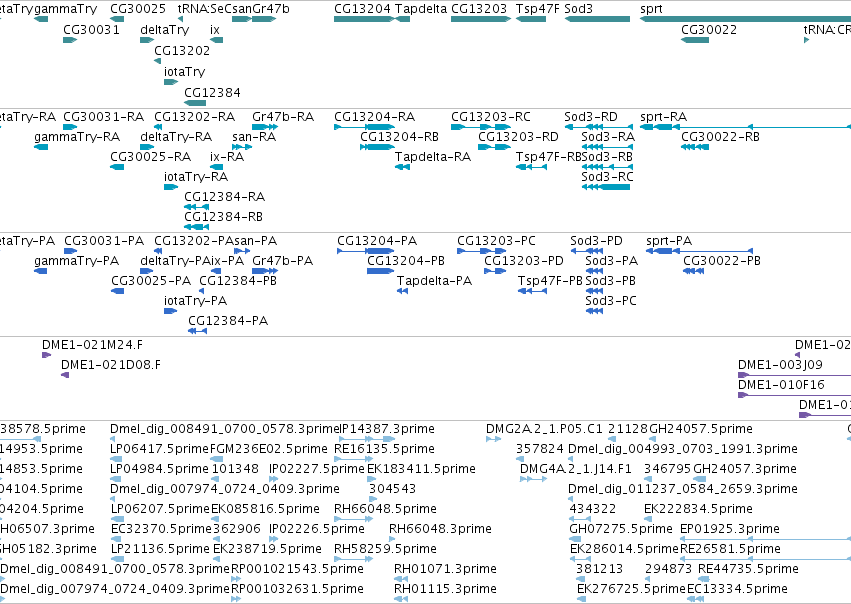Select transcript CG13202-RA
The height and width of the screenshot is (604, 851).
[x=194, y=117]
